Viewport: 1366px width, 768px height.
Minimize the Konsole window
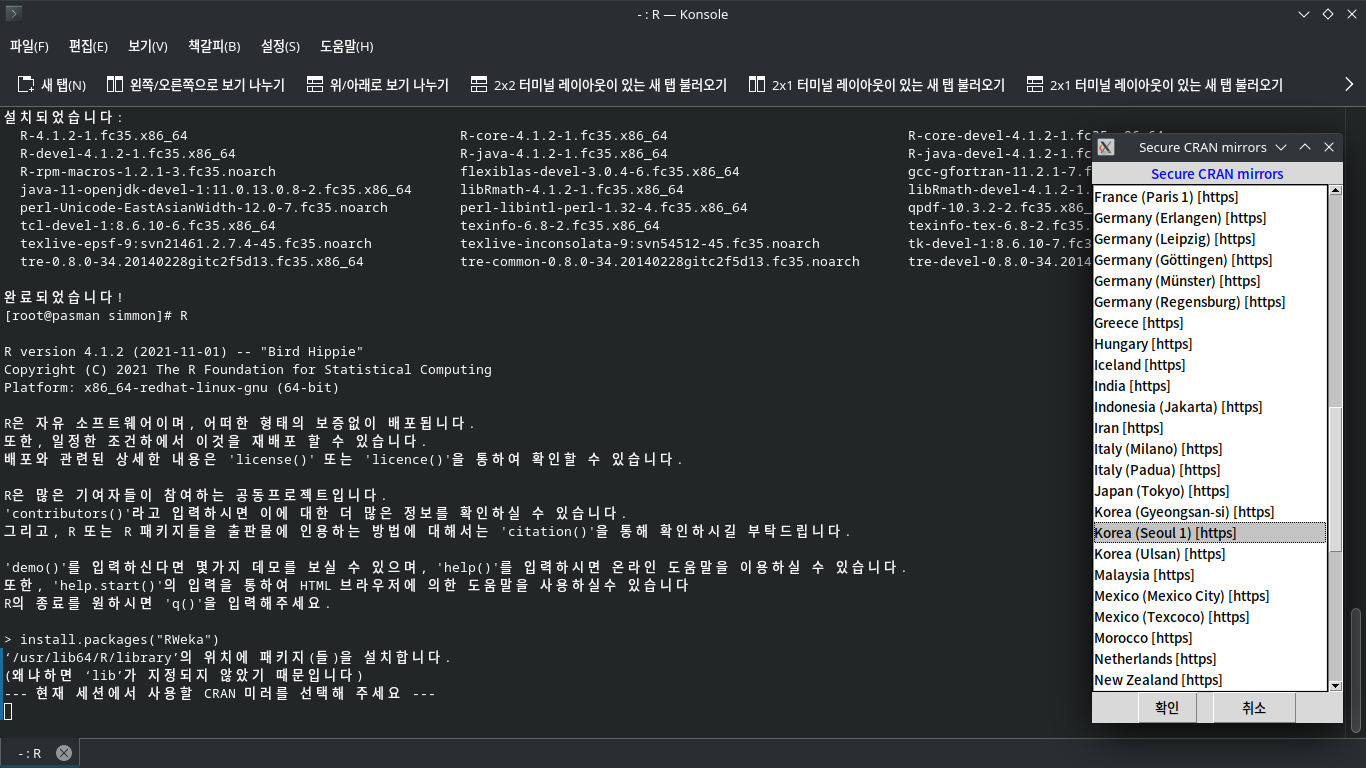click(x=1304, y=14)
